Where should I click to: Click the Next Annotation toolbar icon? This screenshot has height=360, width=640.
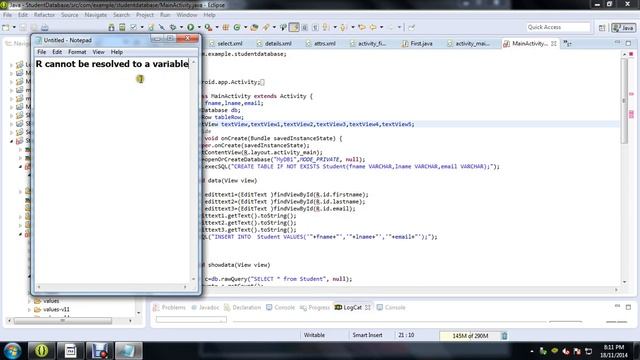tap(326, 27)
